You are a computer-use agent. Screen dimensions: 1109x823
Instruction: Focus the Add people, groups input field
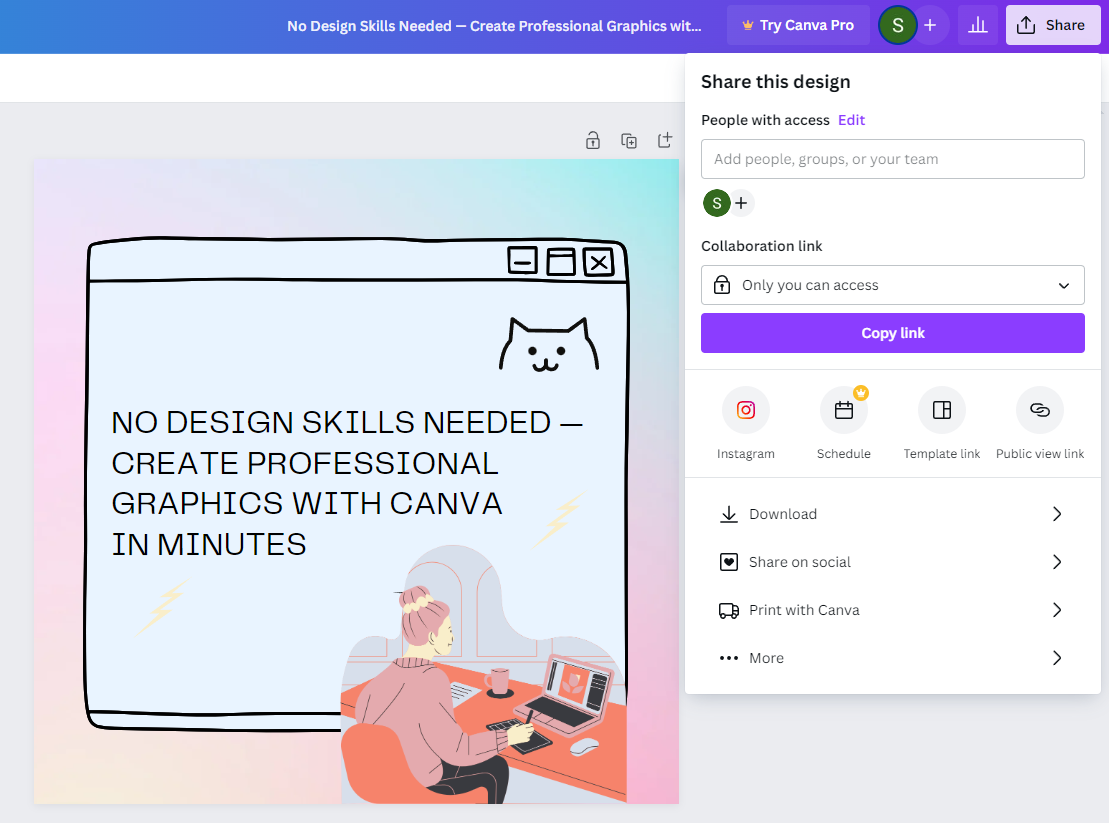[892, 159]
